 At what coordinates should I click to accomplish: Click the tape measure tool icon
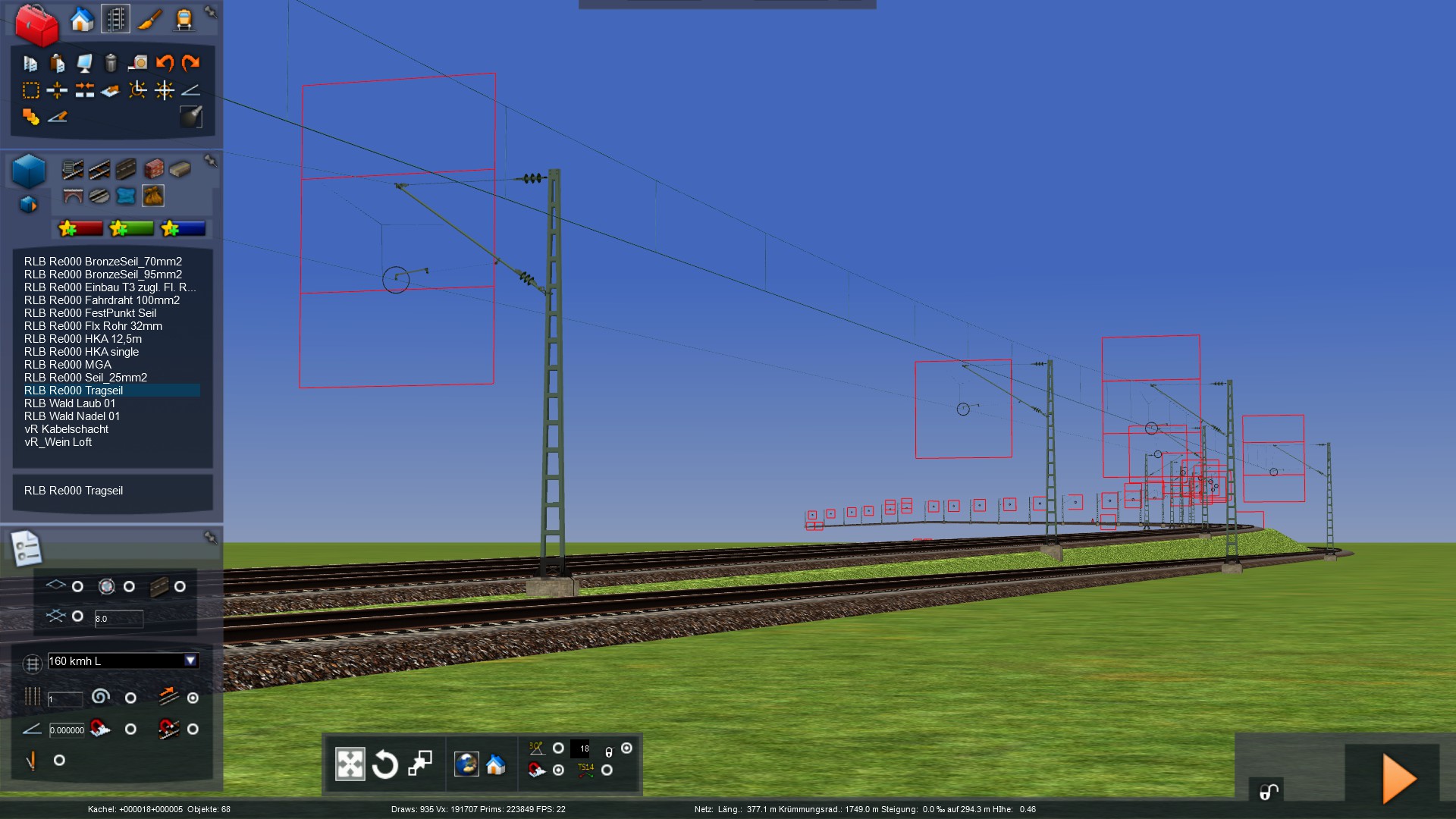pyautogui.click(x=137, y=63)
